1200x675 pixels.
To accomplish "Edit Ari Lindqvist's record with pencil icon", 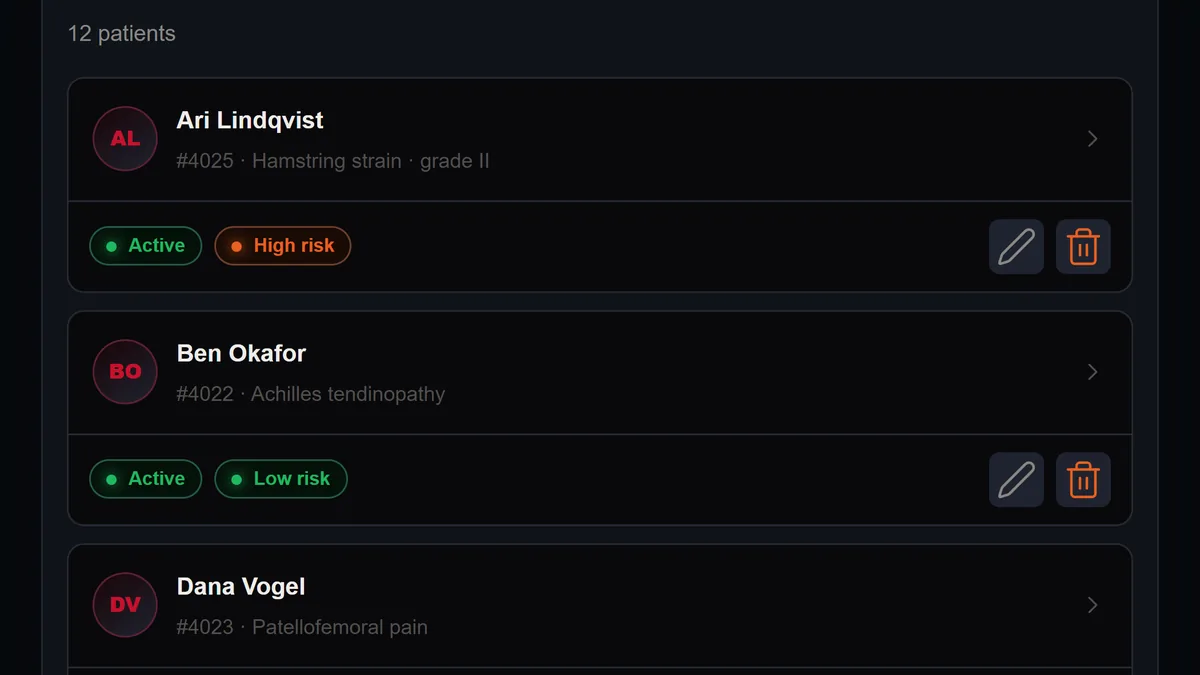I will pos(1016,246).
